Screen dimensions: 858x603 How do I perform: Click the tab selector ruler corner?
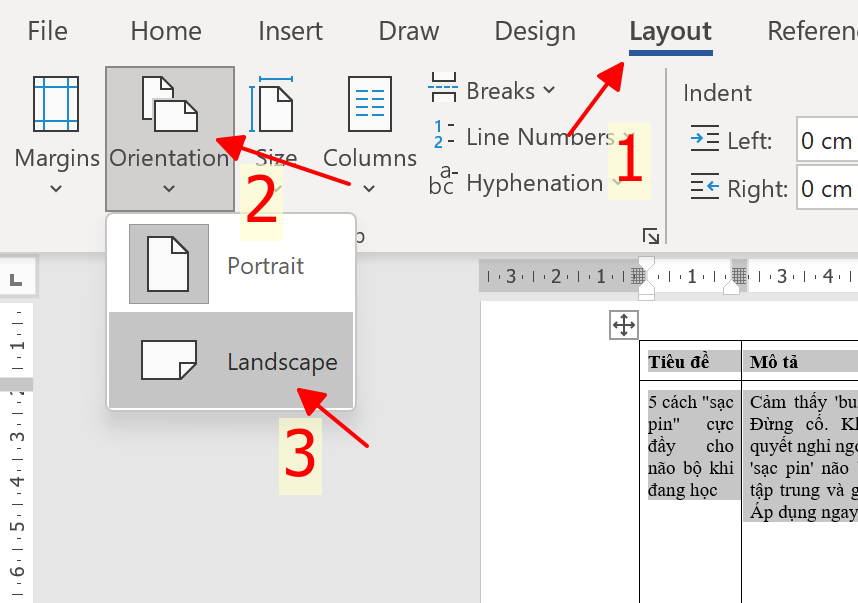coord(16,280)
